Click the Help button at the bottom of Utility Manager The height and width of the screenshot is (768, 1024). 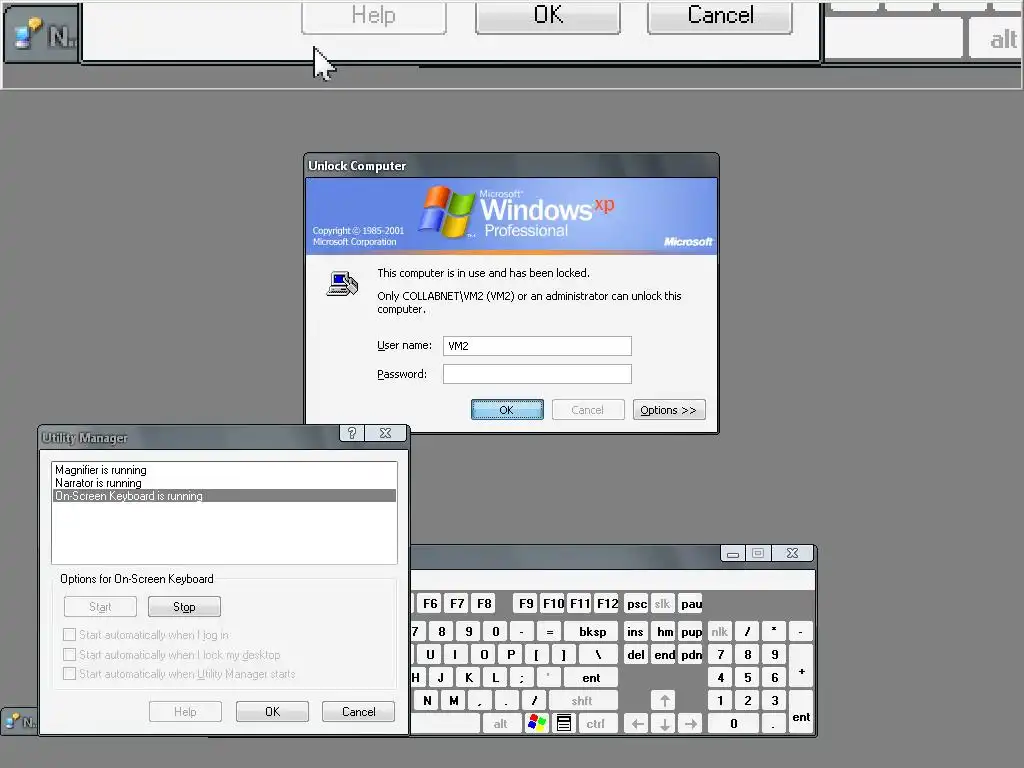[x=185, y=712]
